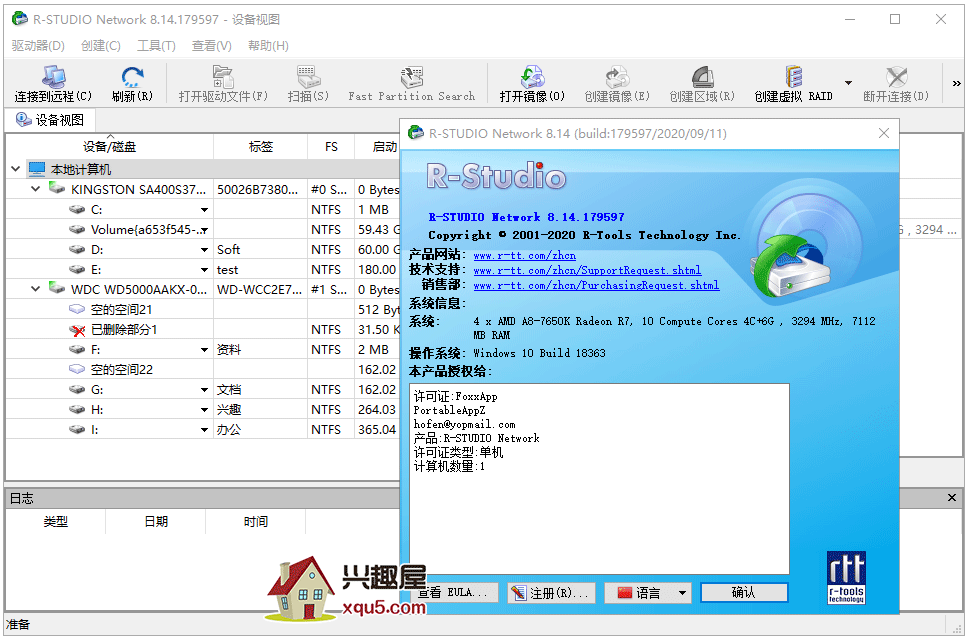Open dropdown arrow for the H: partition
This screenshot has width=969, height=641.
(x=204, y=410)
